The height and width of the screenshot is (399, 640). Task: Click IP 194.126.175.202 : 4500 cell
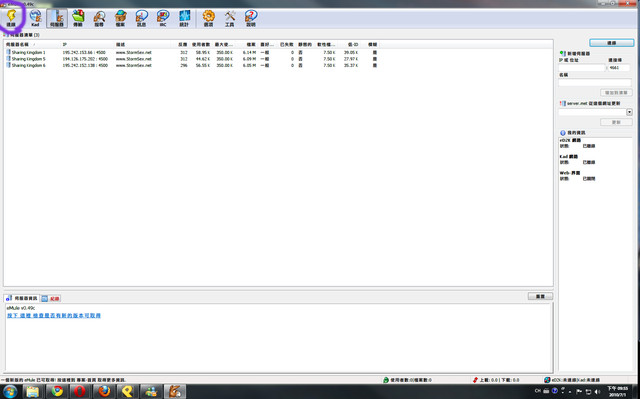pyautogui.click(x=85, y=59)
